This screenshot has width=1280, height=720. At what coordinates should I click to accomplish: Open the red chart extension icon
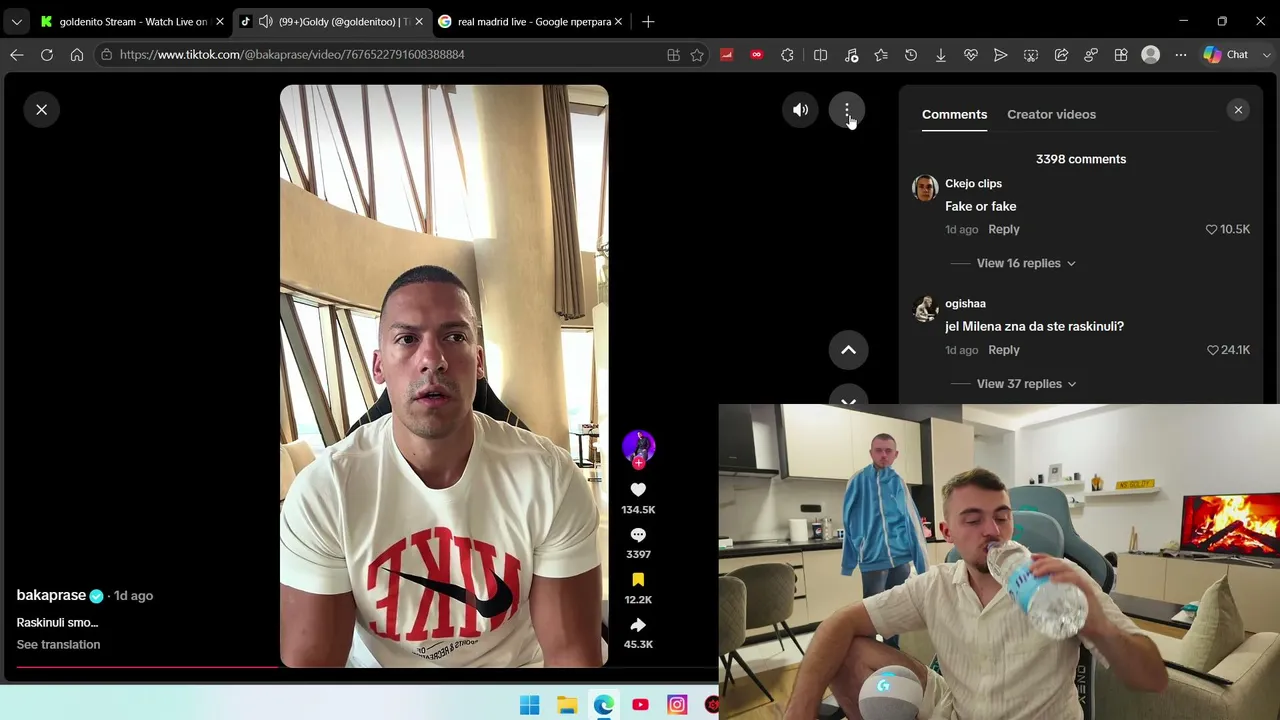point(727,55)
